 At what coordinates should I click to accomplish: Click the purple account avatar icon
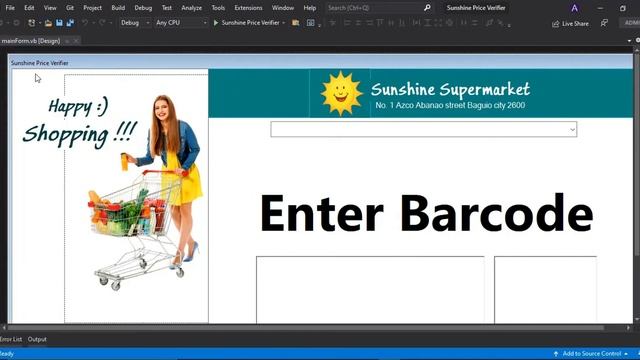point(575,8)
